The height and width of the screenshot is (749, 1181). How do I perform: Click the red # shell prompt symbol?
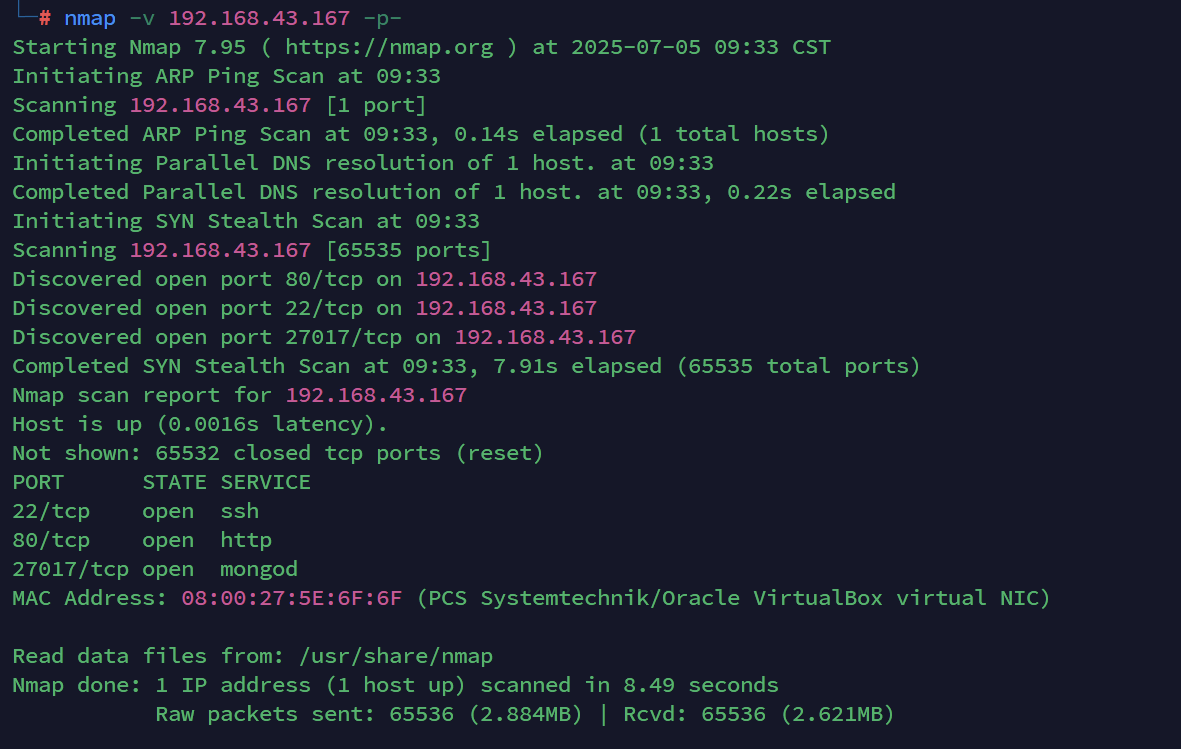[45, 18]
